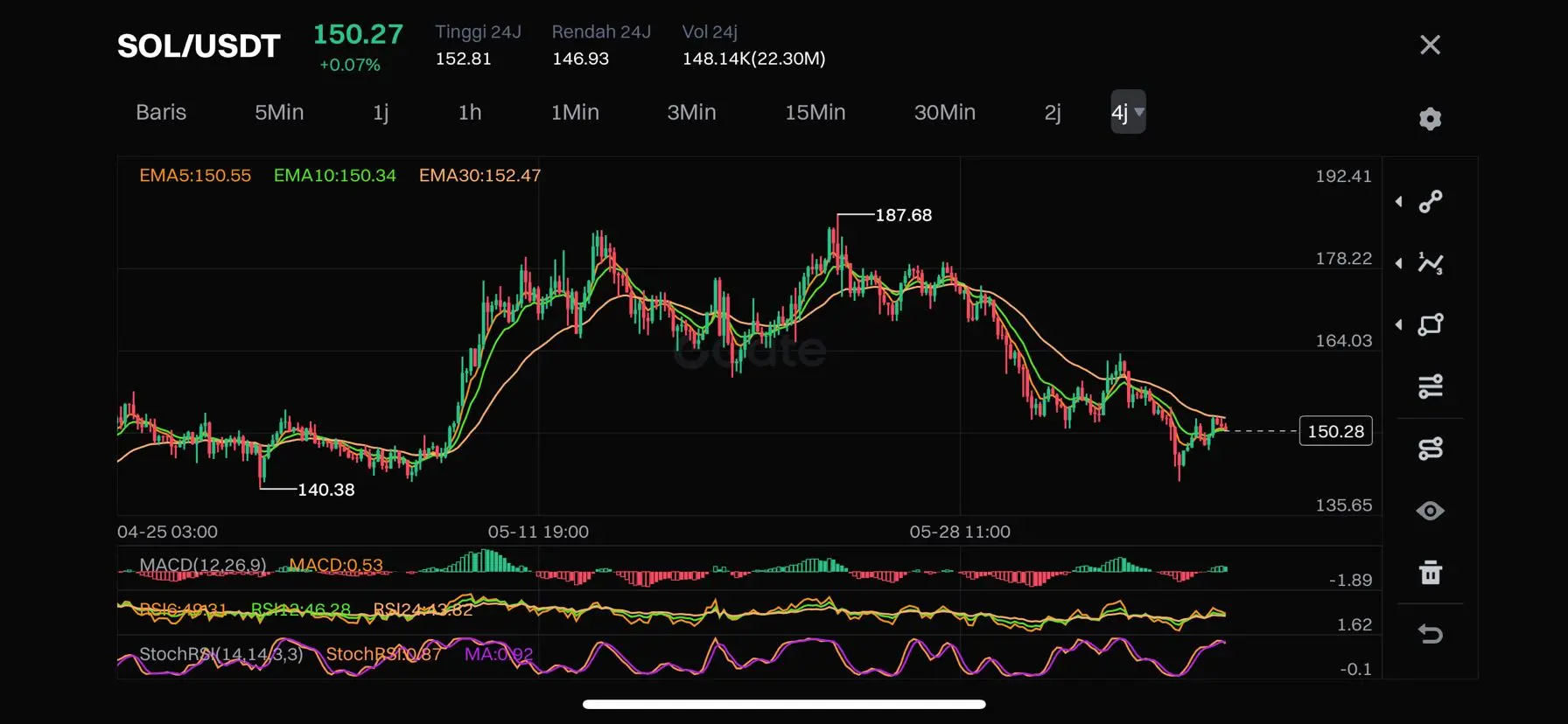
Task: Select the 1h timeframe
Action: click(470, 112)
